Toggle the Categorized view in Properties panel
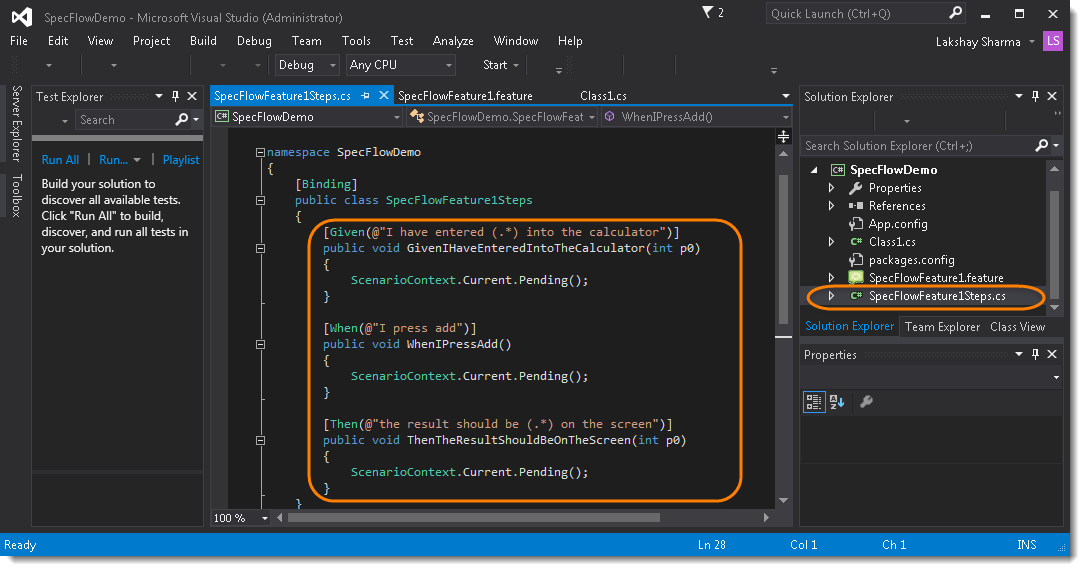Viewport: 1085px width, 571px height. pos(814,401)
